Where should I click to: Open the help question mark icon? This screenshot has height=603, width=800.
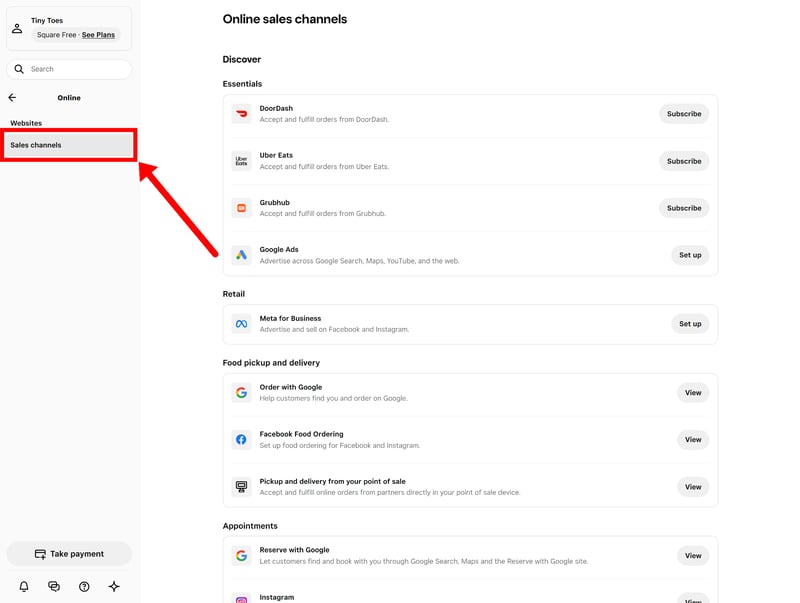(84, 587)
